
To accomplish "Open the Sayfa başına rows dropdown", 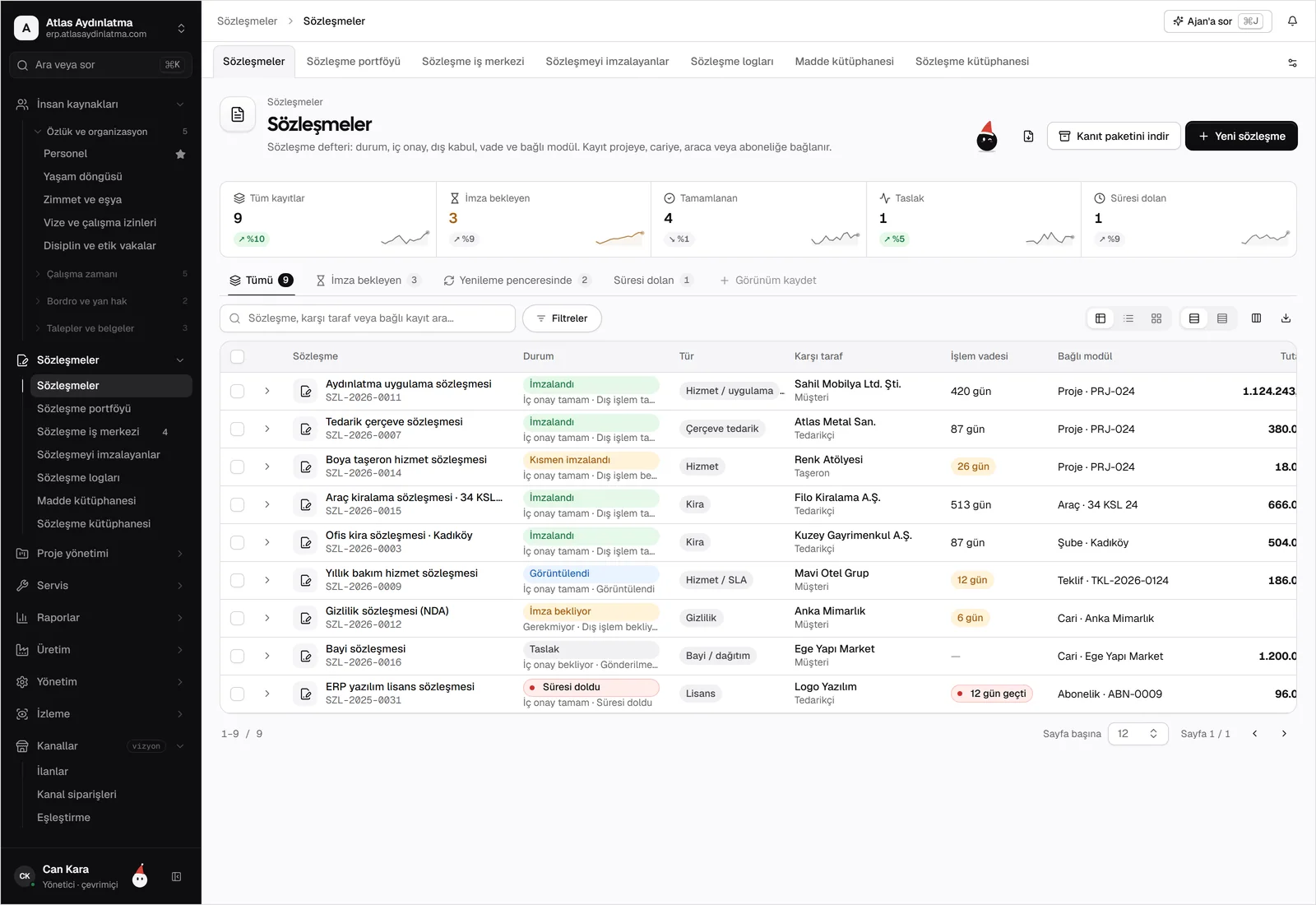I will (1138, 734).
